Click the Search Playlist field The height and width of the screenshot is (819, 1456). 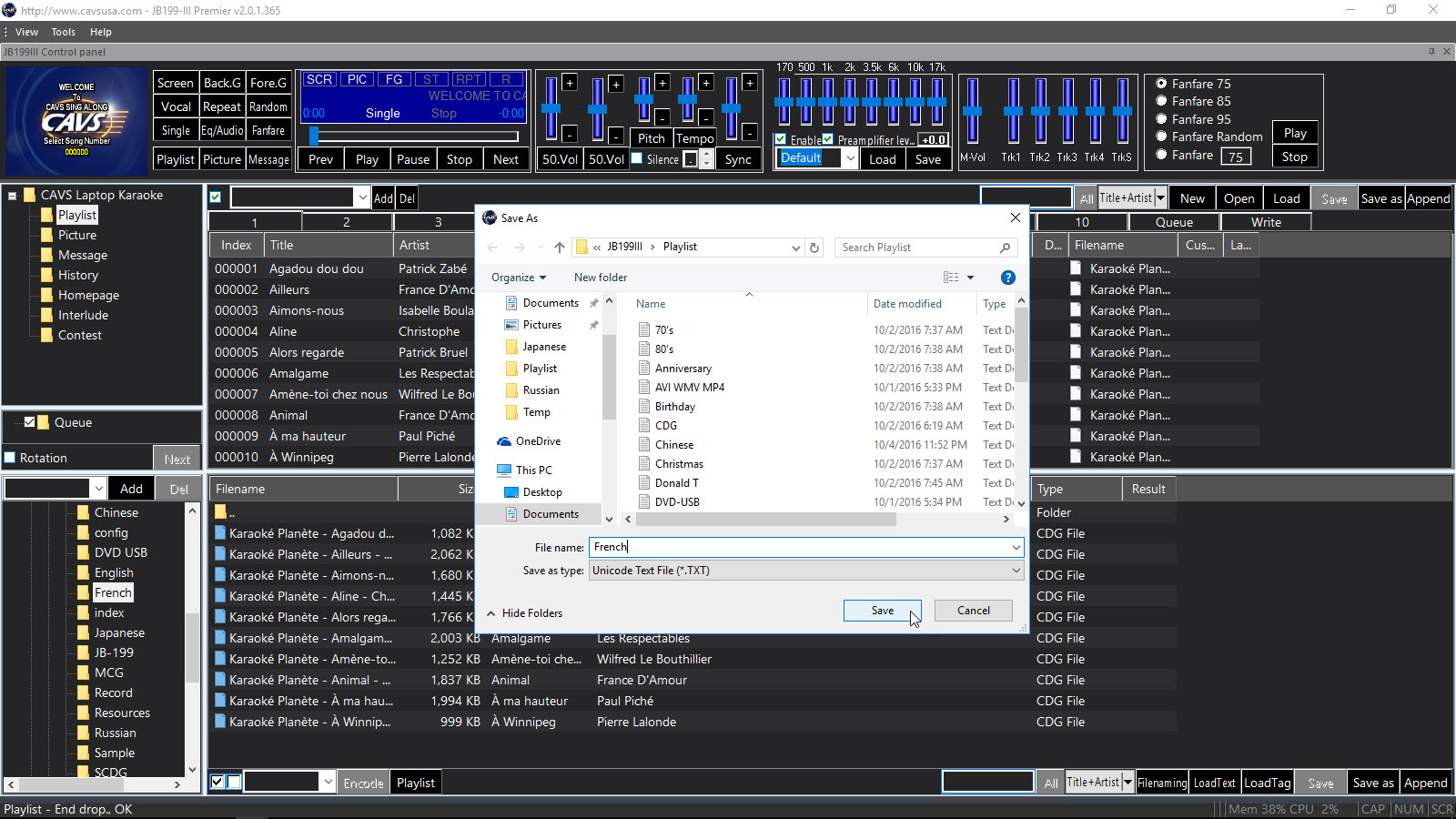point(917,248)
